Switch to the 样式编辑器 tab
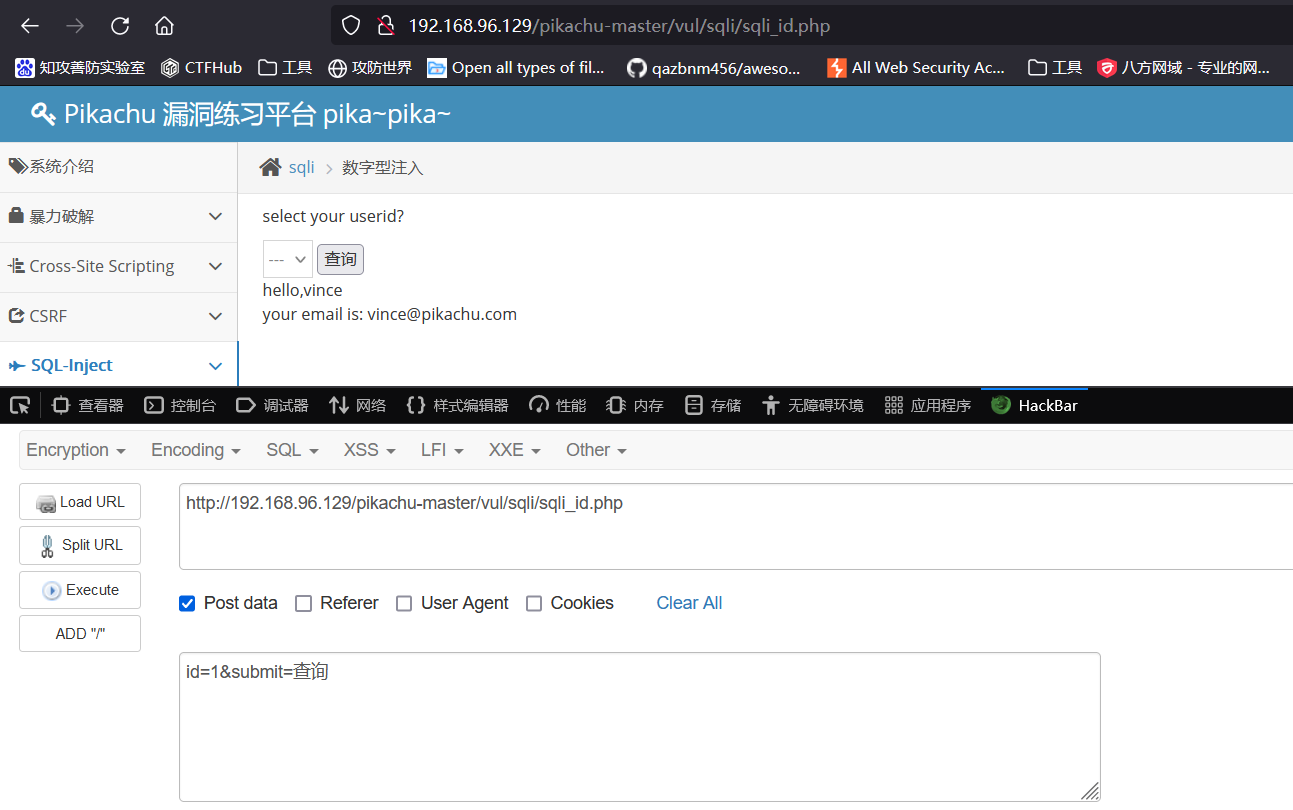This screenshot has width=1293, height=810. tap(458, 405)
